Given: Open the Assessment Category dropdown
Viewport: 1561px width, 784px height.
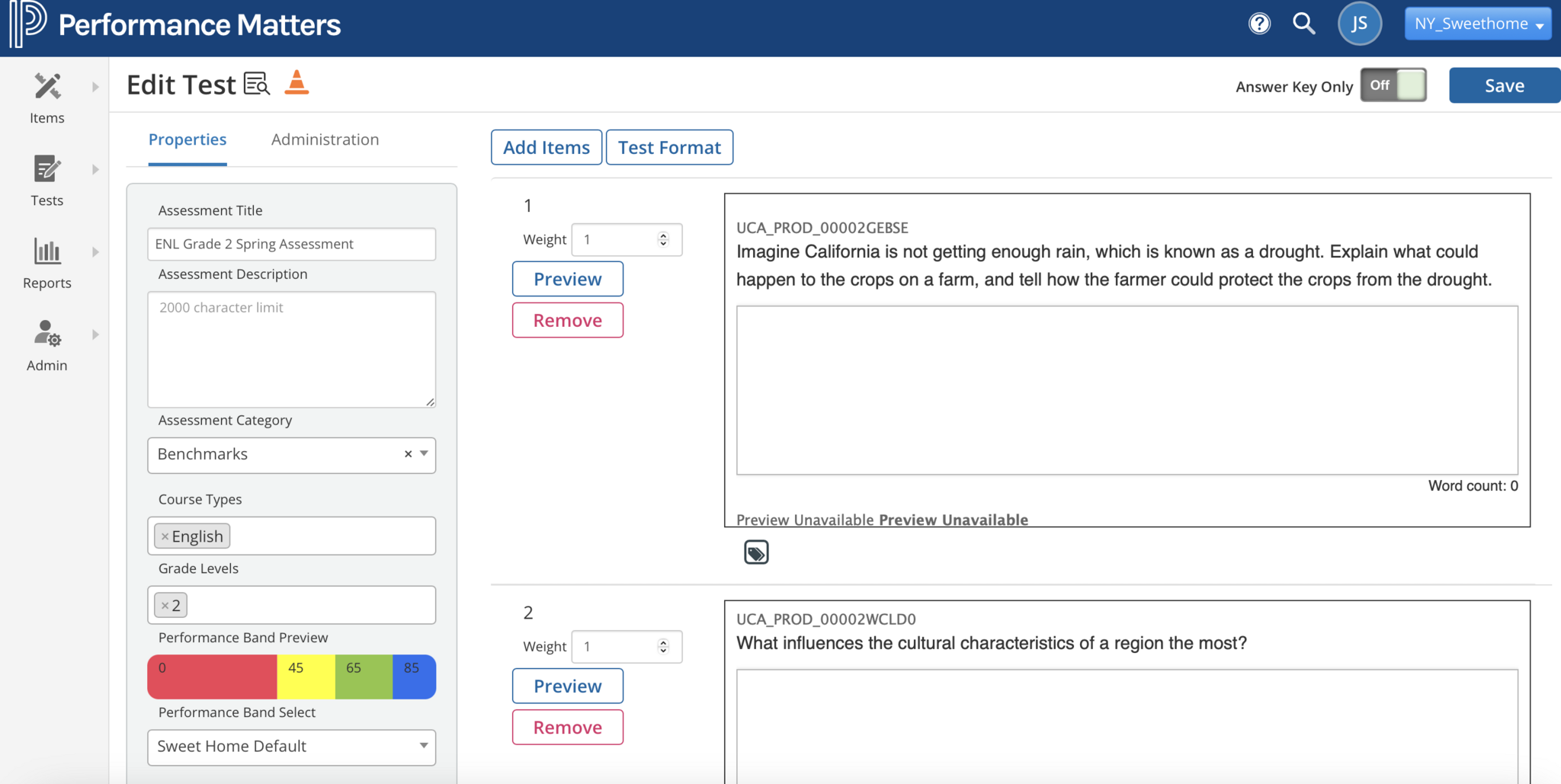Looking at the screenshot, I should click(424, 454).
